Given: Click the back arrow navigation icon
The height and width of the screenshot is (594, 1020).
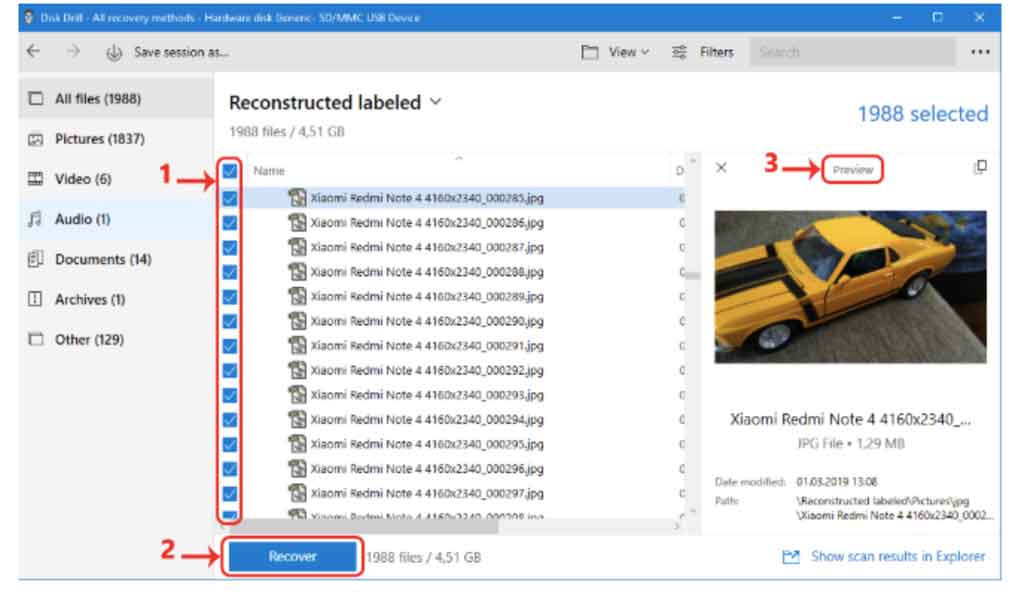Looking at the screenshot, I should click(x=34, y=52).
